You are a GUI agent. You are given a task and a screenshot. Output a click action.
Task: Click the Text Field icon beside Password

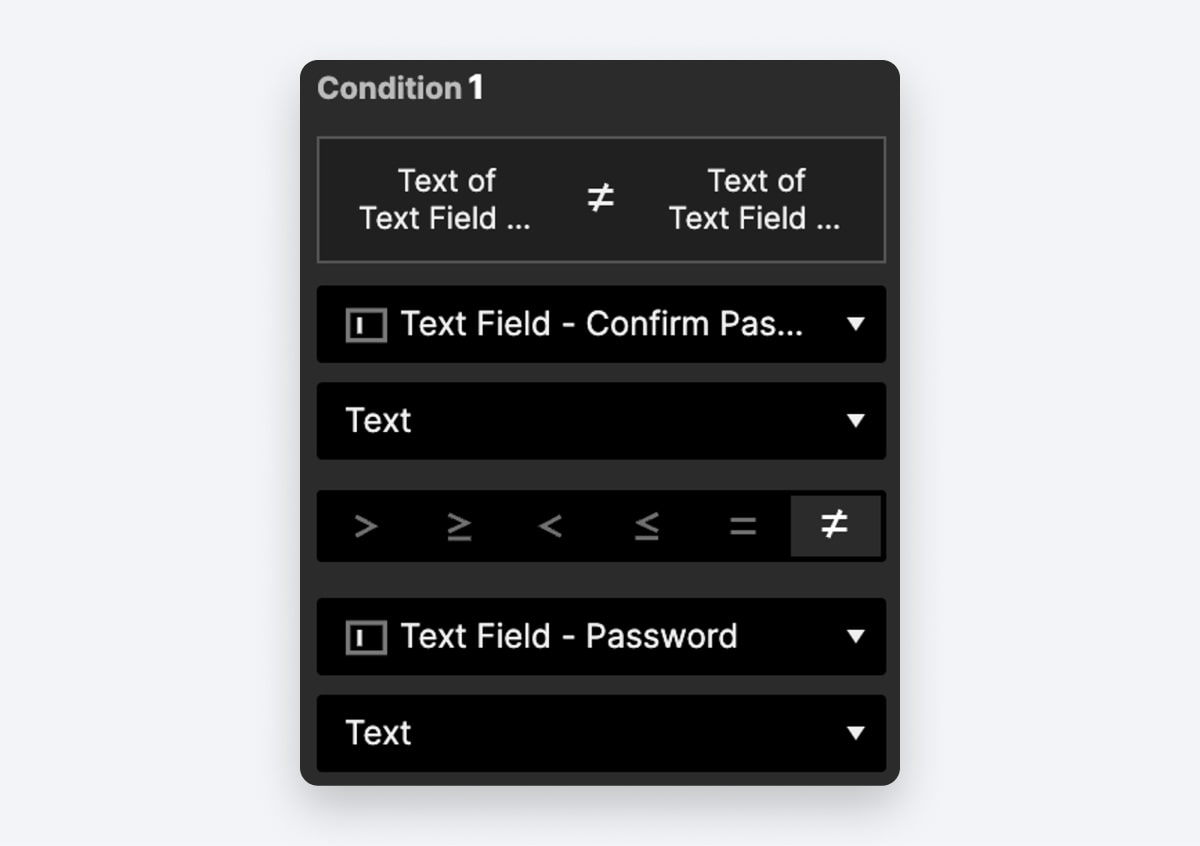click(x=365, y=636)
